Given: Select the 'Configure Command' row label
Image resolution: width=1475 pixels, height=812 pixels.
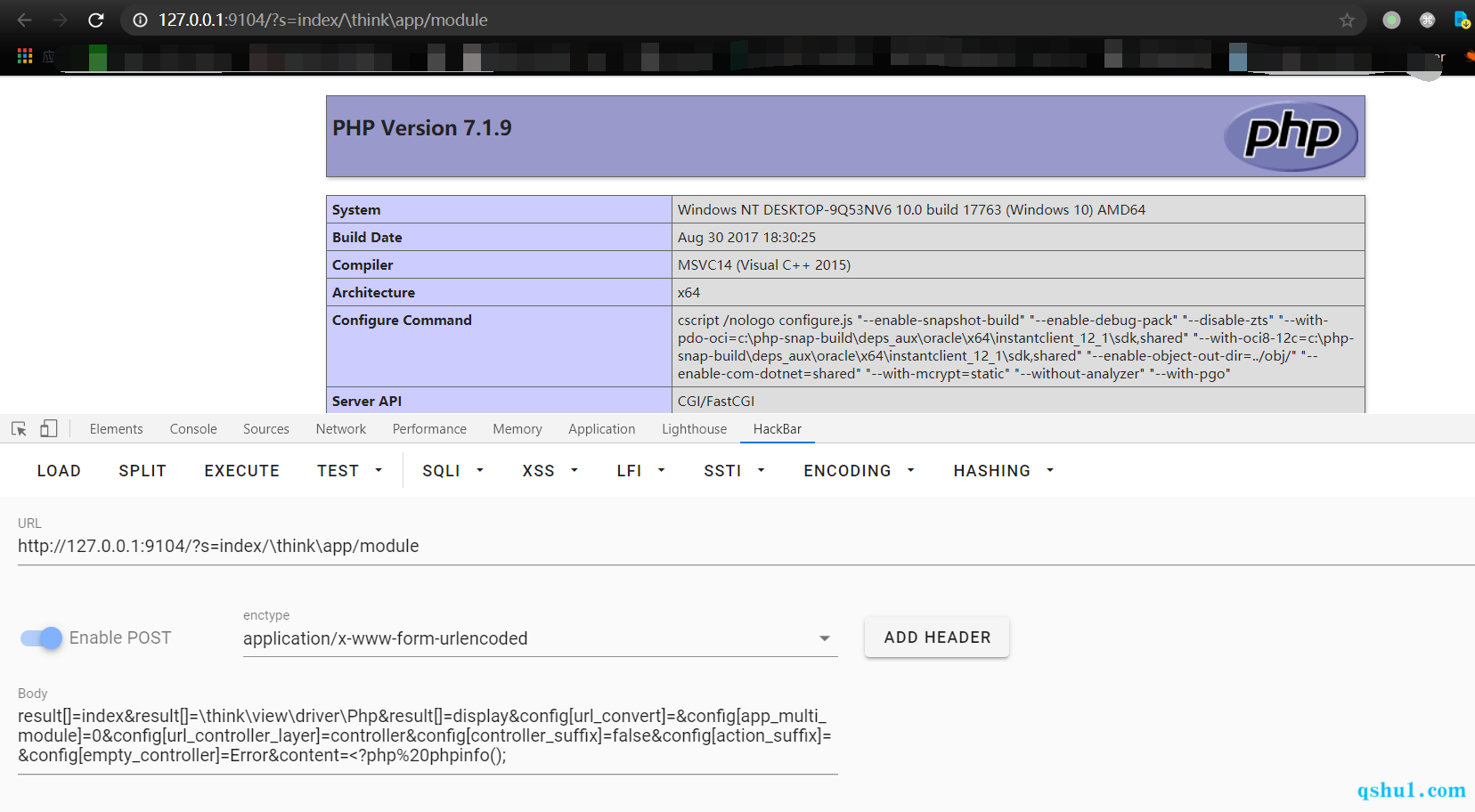Looking at the screenshot, I should 402,321.
